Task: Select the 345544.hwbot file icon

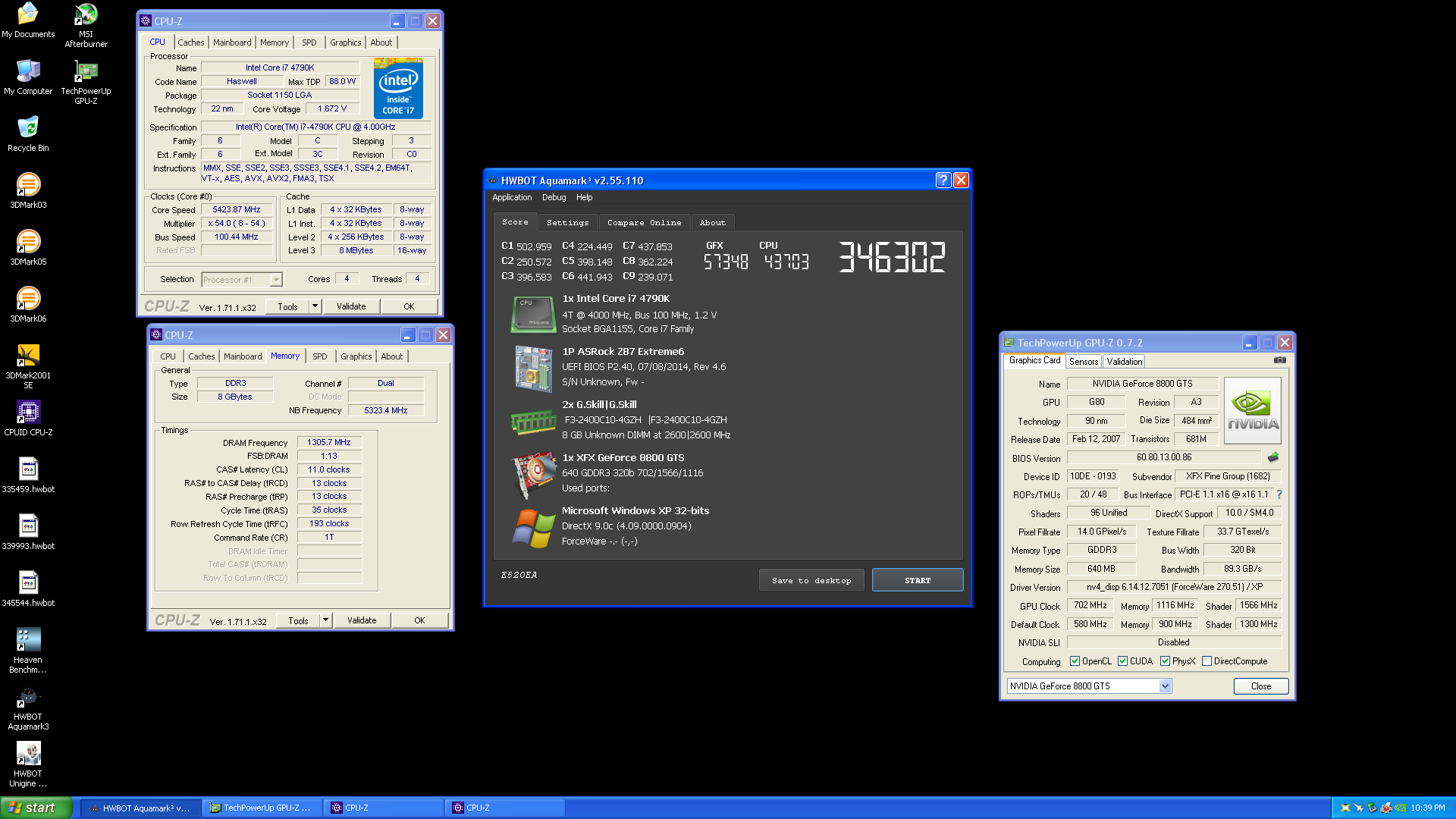Action: [28, 589]
